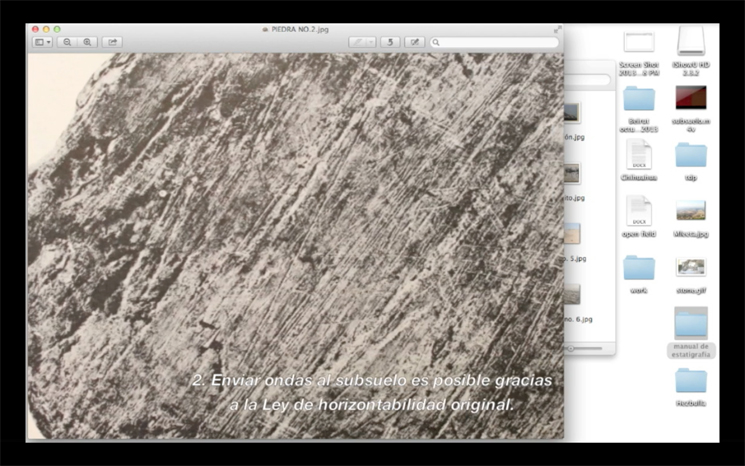This screenshot has width=745, height=466.
Task: Zoom in on the PIEDRA NO.2 image
Action: coord(87,42)
